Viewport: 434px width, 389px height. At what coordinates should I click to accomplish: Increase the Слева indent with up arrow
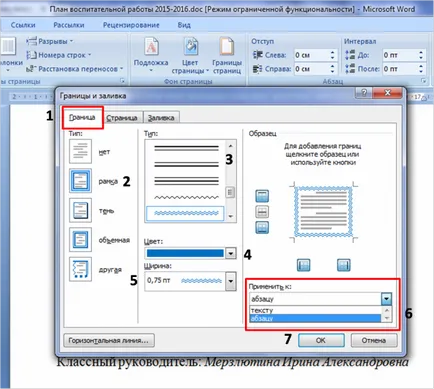333,52
